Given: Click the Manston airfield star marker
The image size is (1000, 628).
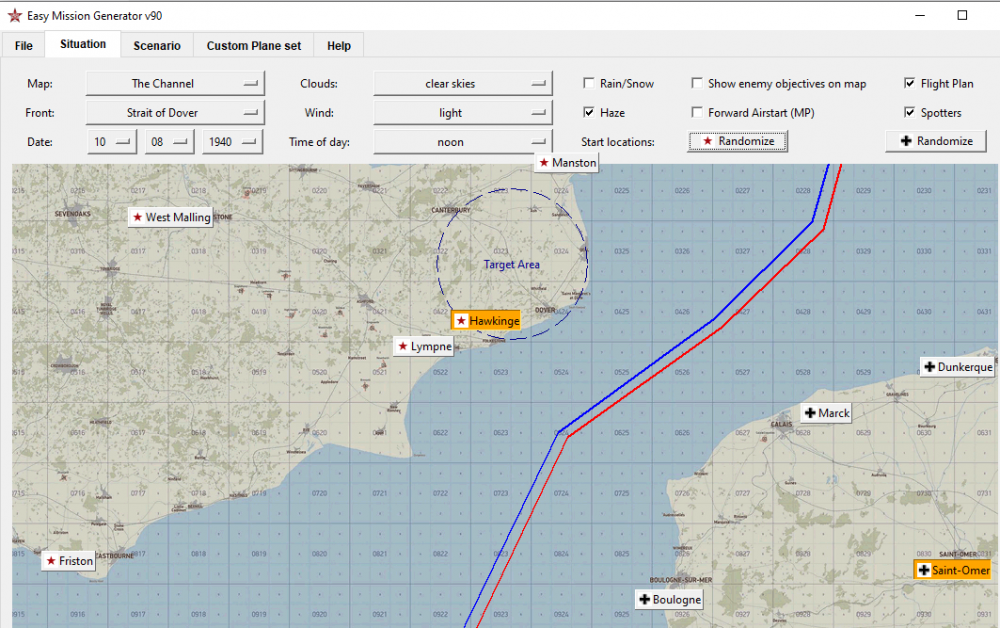Looking at the screenshot, I should [566, 163].
